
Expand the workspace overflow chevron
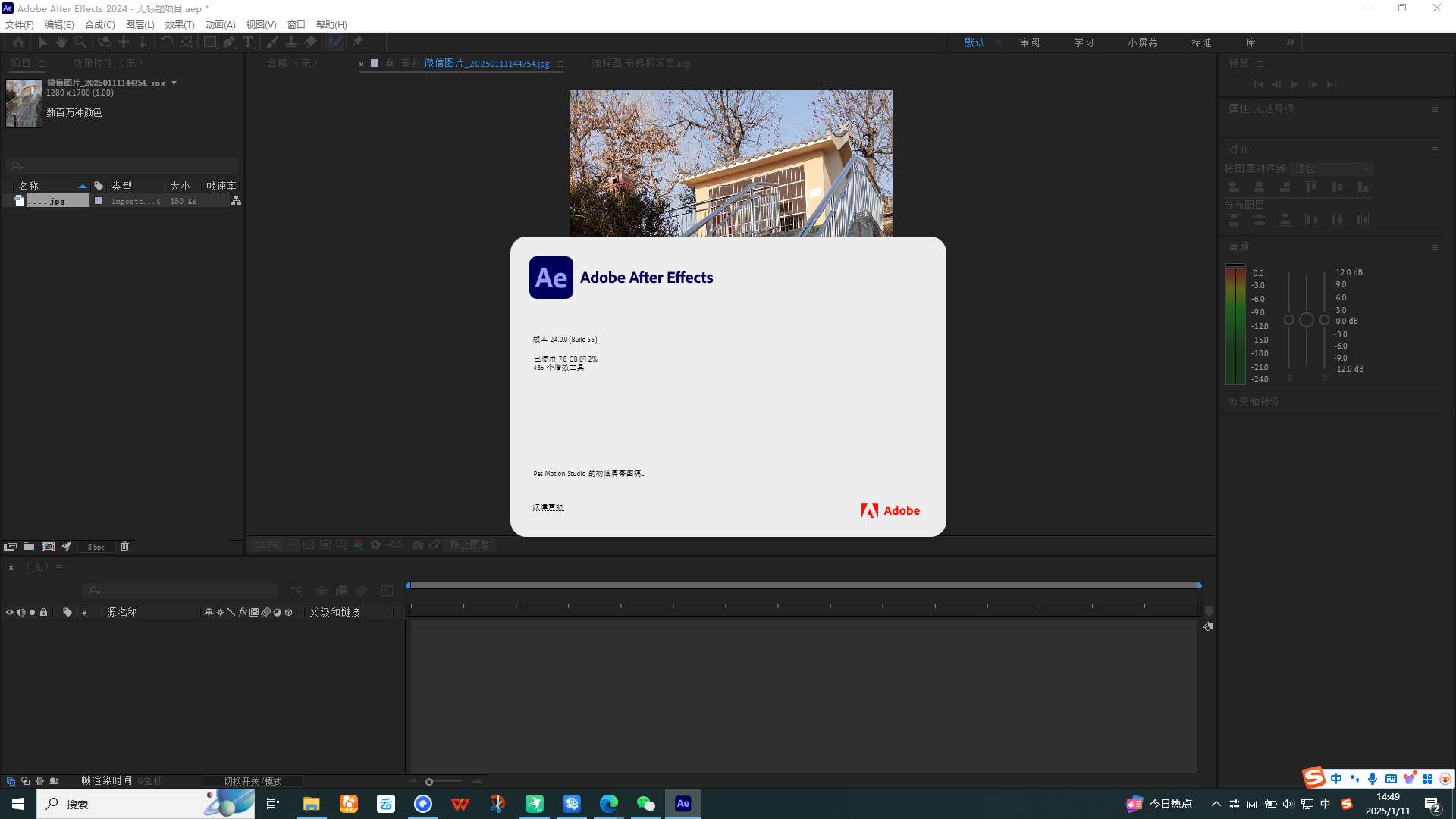(x=1291, y=42)
